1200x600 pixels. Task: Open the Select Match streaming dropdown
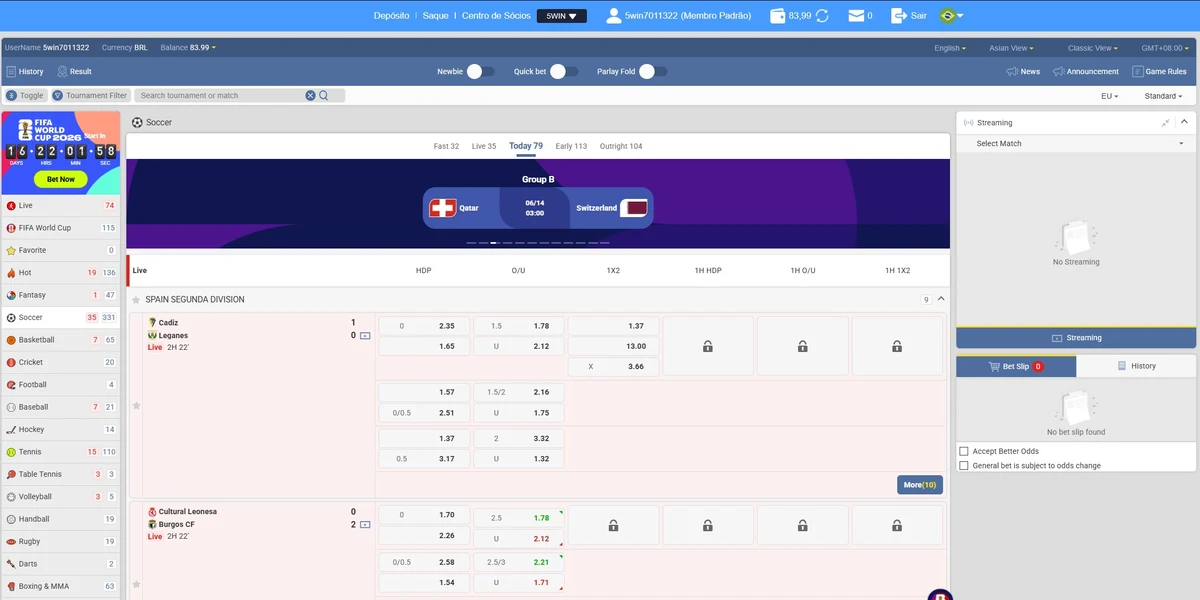[x=1076, y=144]
